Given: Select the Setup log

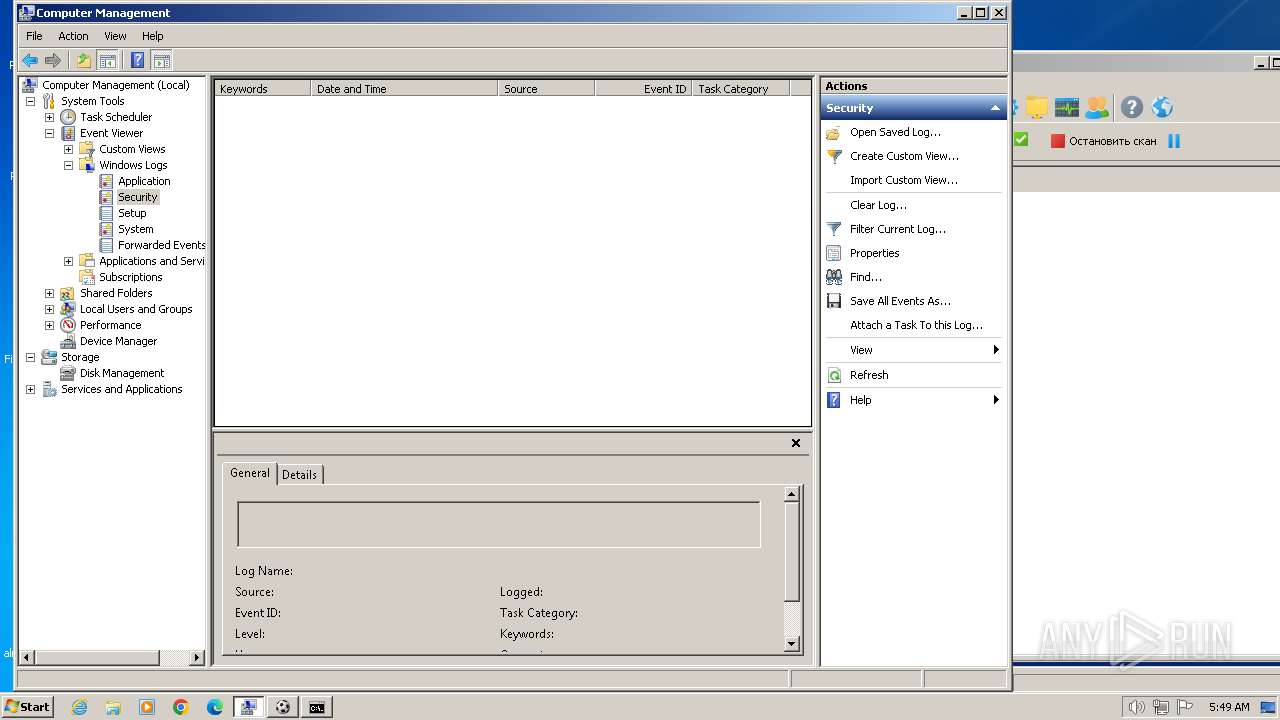Looking at the screenshot, I should click(x=132, y=213).
